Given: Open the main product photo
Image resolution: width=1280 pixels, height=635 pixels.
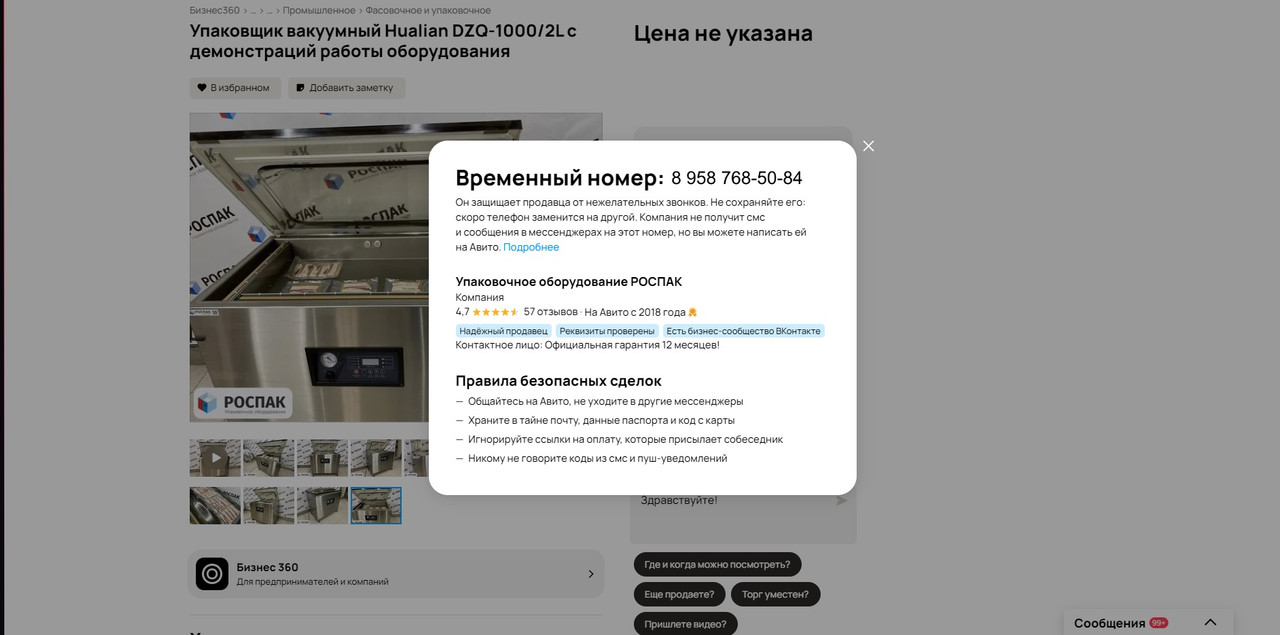Looking at the screenshot, I should 396,267.
